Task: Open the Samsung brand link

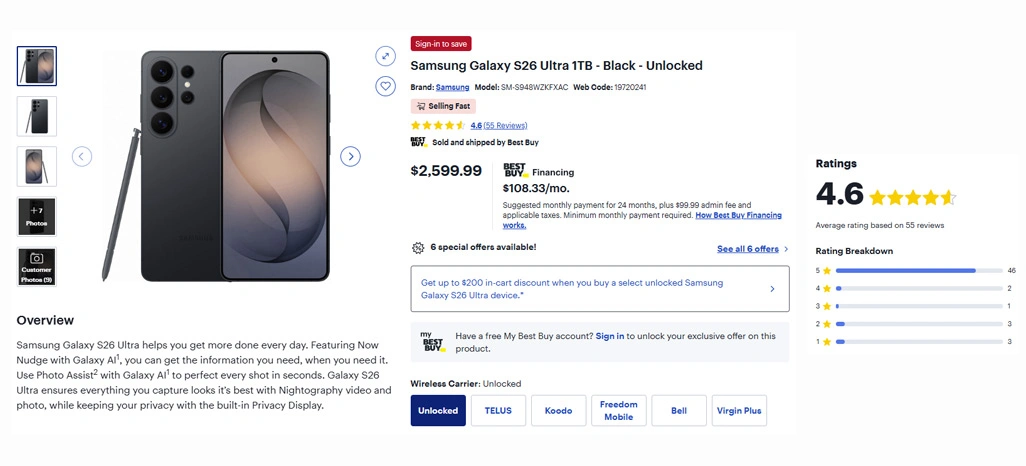Action: tap(452, 88)
